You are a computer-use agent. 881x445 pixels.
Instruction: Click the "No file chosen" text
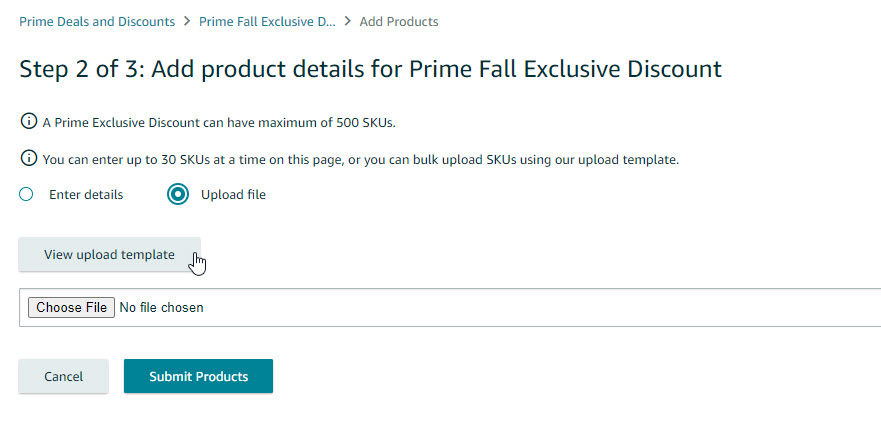tap(161, 308)
